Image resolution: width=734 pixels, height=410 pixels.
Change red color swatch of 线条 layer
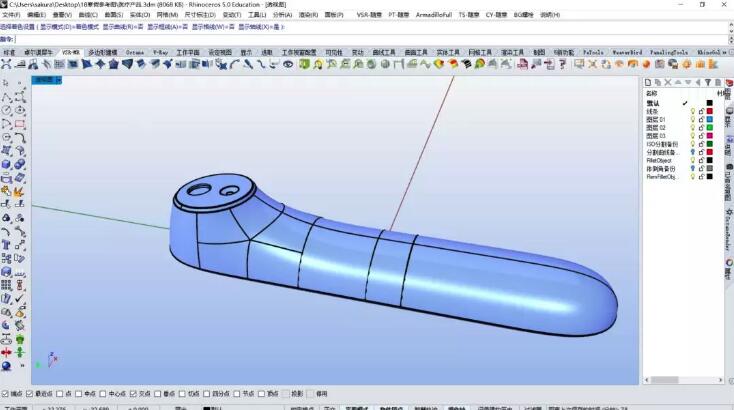click(x=710, y=111)
